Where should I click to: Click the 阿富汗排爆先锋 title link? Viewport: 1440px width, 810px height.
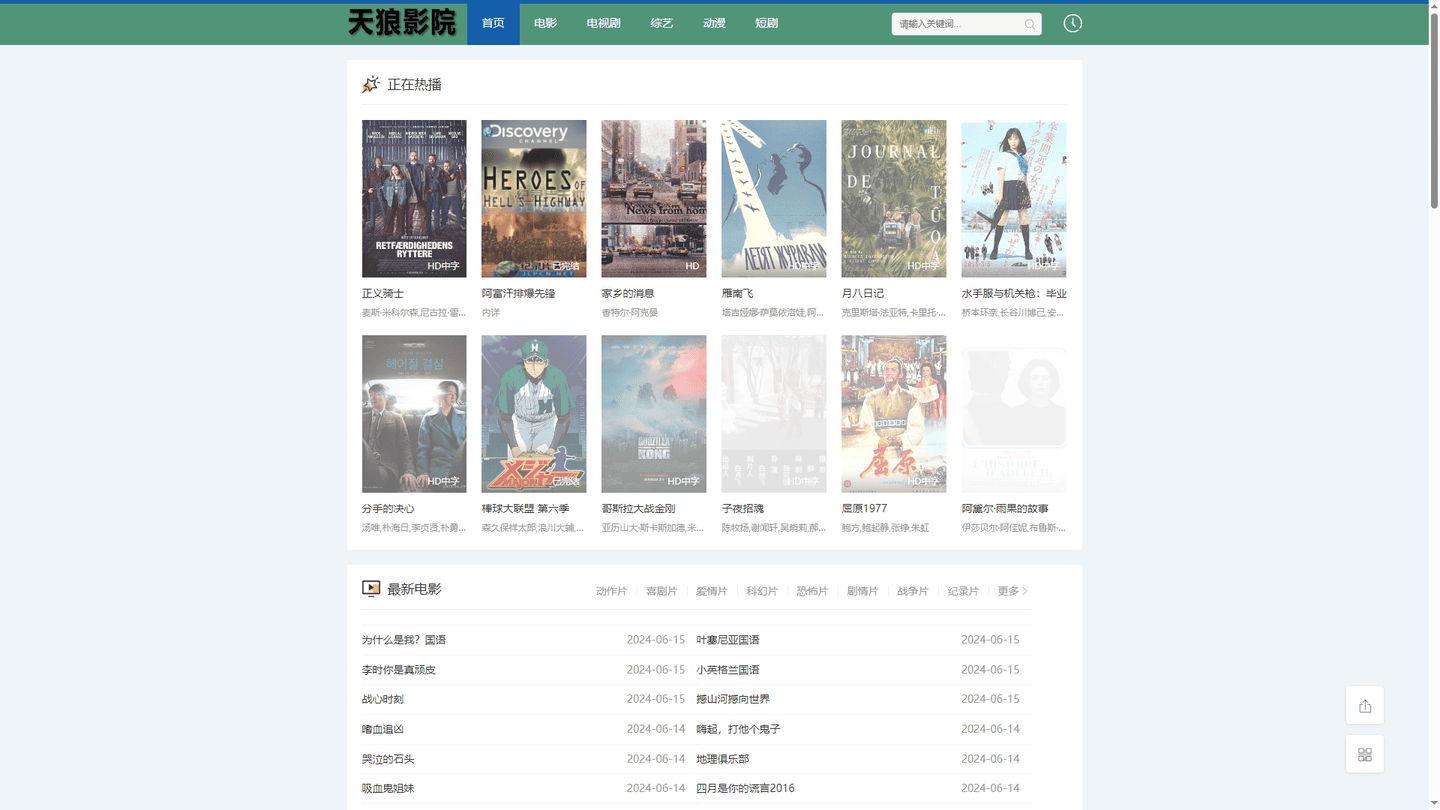tap(518, 294)
